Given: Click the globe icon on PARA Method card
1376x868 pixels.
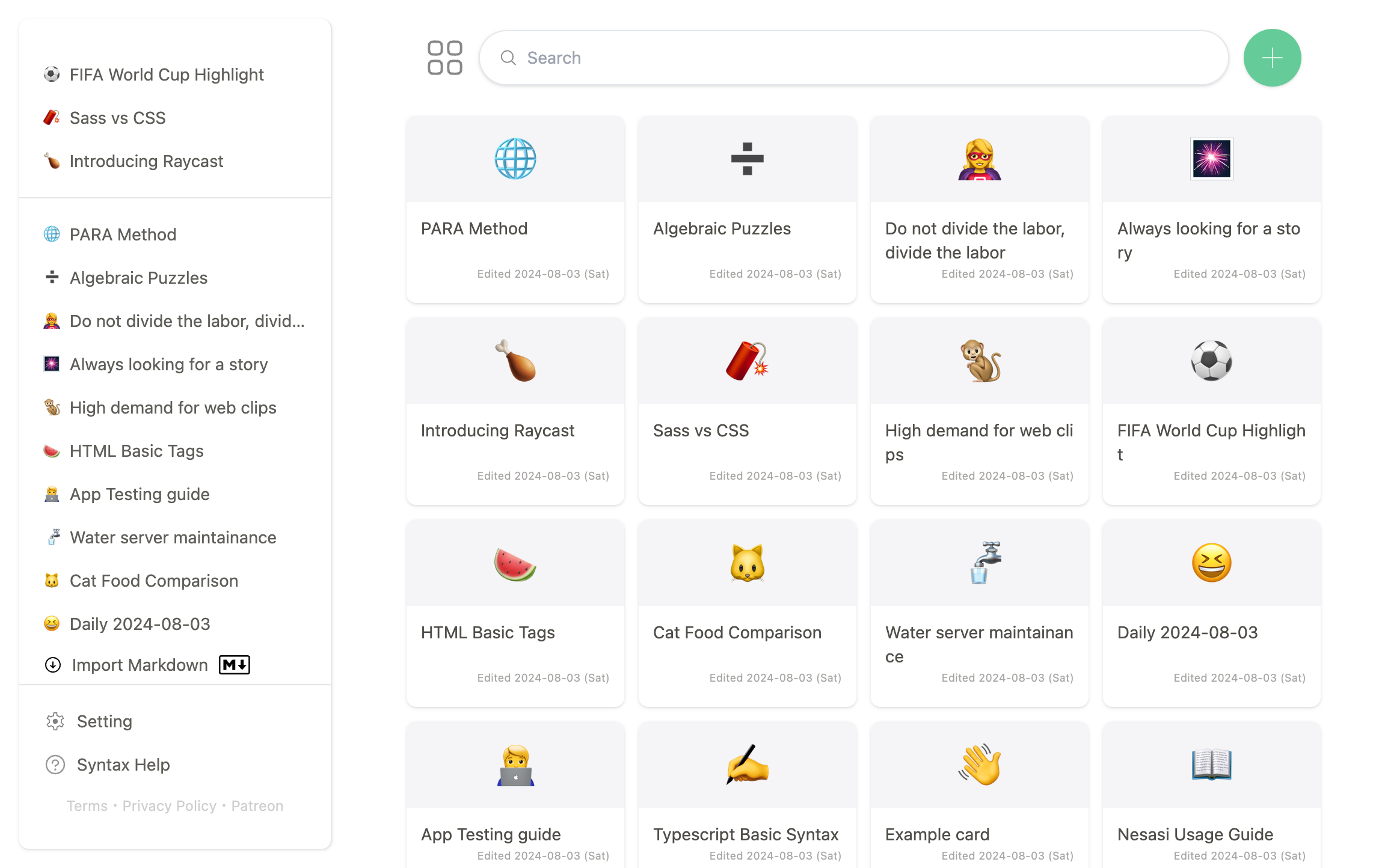Looking at the screenshot, I should pyautogui.click(x=515, y=159).
